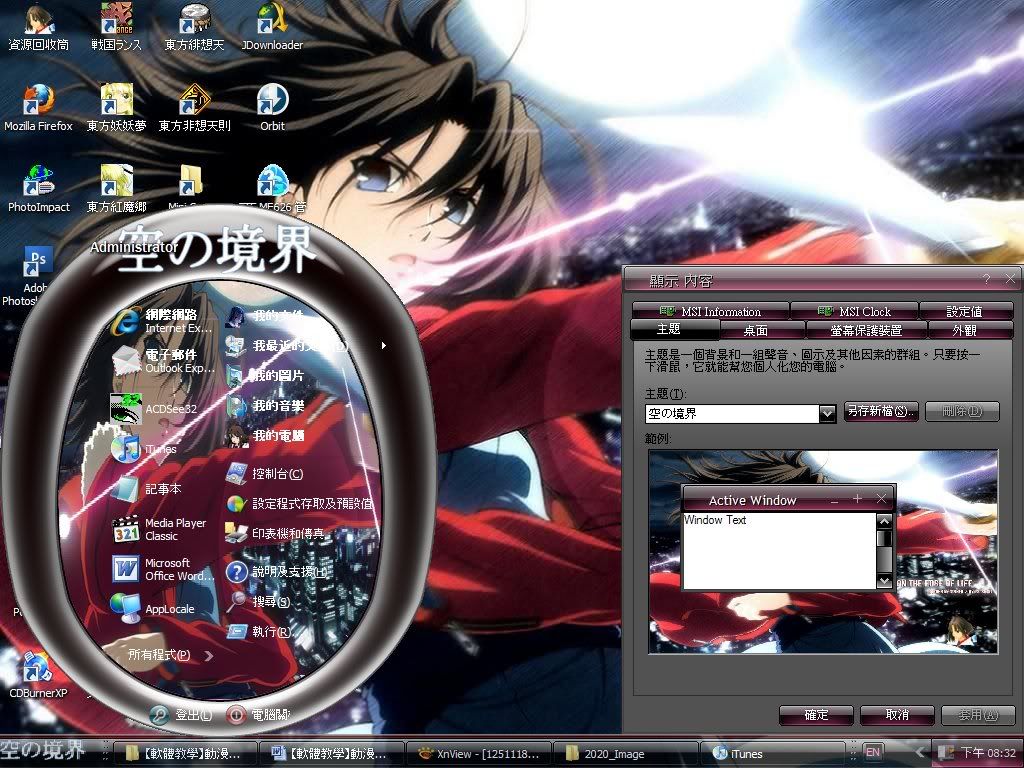The height and width of the screenshot is (768, 1024).
Task: Expand 所有程式 all programs list
Action: pos(170,655)
